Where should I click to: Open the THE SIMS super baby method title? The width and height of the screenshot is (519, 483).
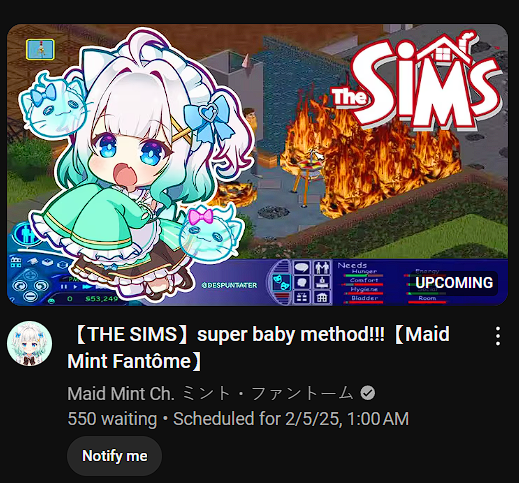(259, 348)
